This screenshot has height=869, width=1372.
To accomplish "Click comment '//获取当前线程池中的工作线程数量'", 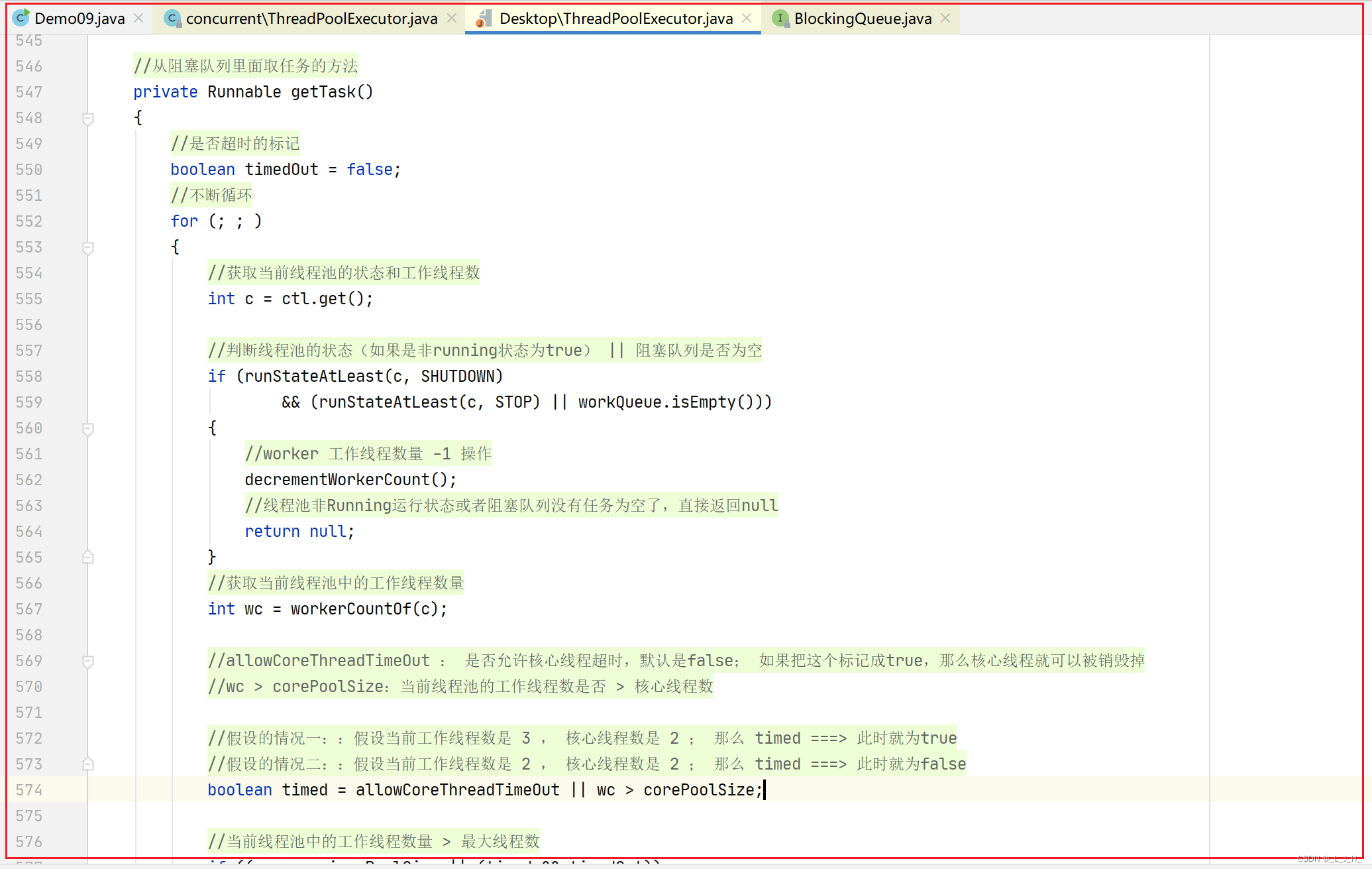I will click(x=336, y=583).
